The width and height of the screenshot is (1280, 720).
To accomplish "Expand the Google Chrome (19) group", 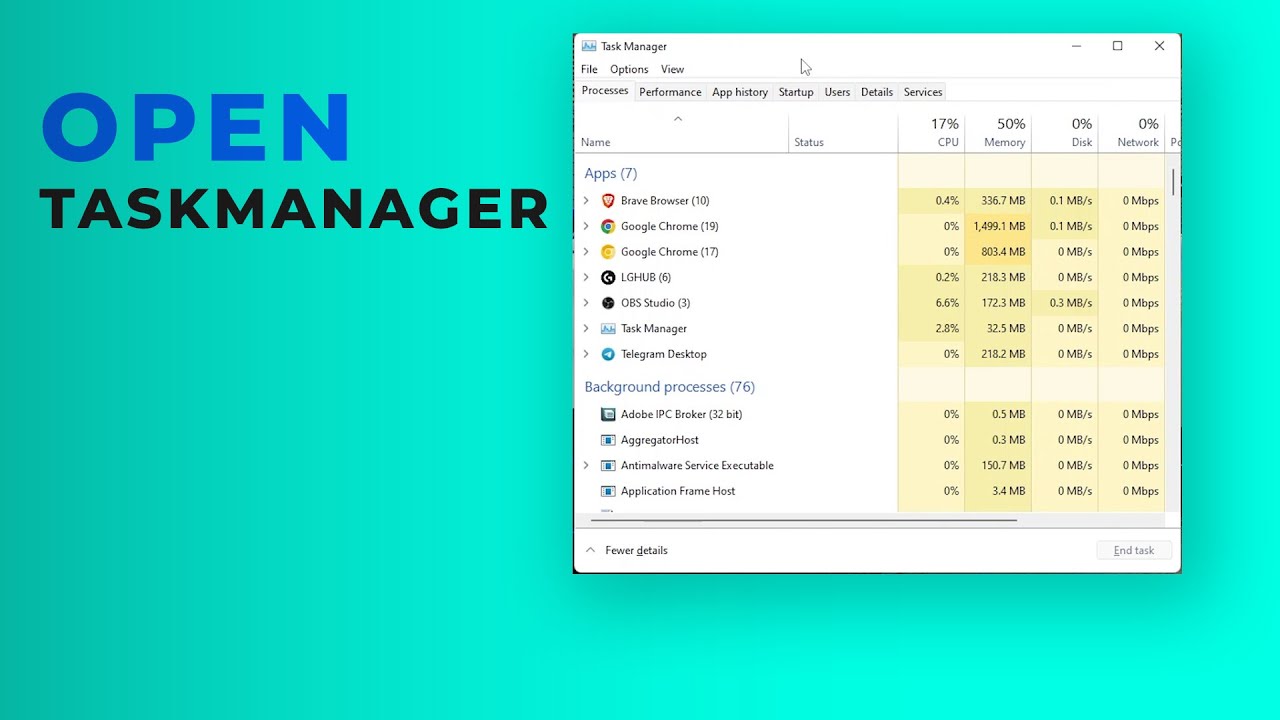I will (x=586, y=226).
